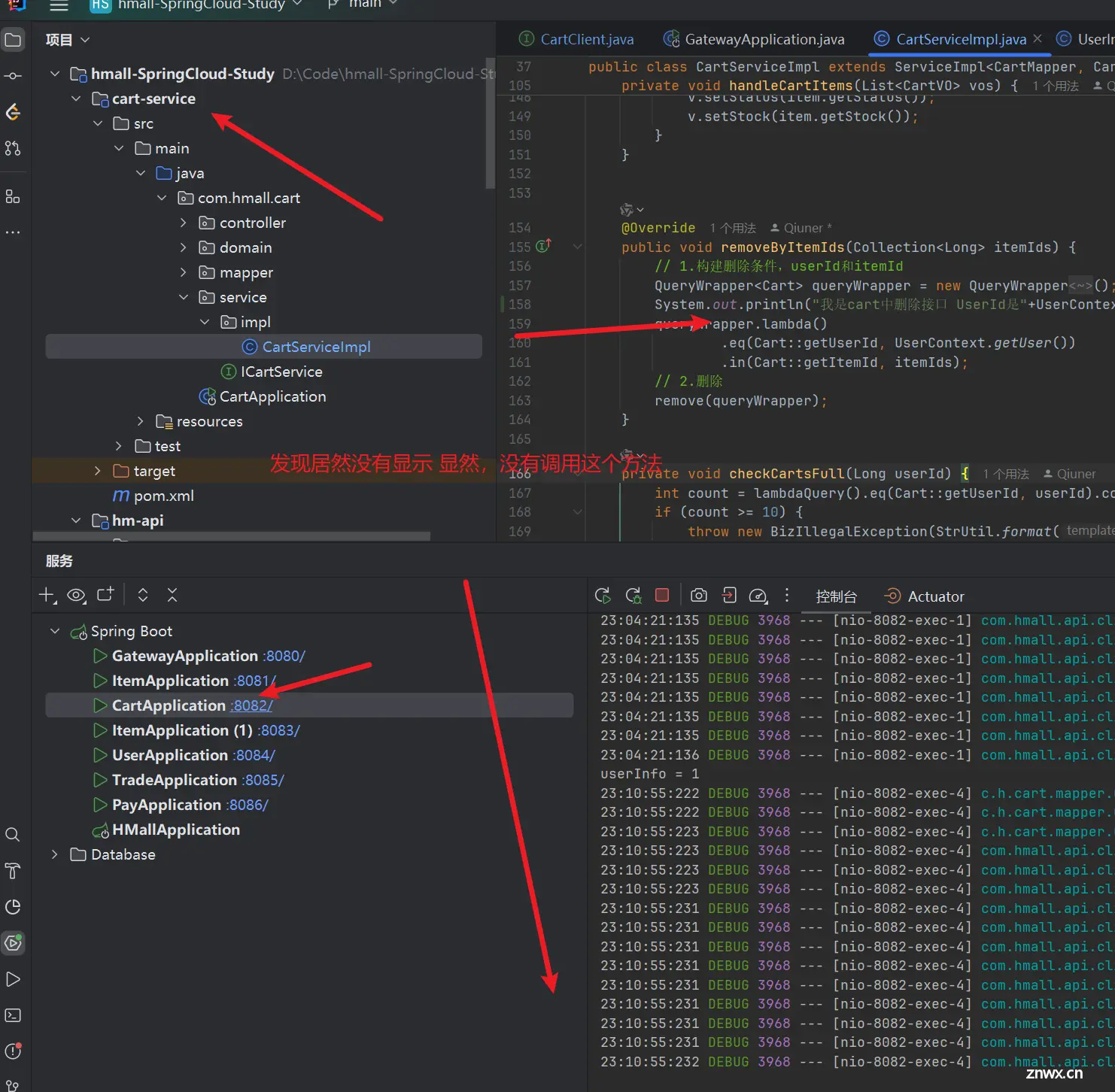The width and height of the screenshot is (1115, 1092).
Task: Click the annotation gutter icon above @Override
Action: pos(630,210)
